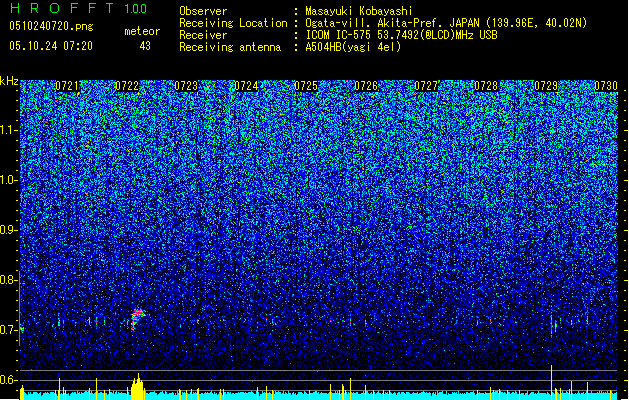Click the 0728 time marker
This screenshot has width=629, height=400.
coord(486,86)
